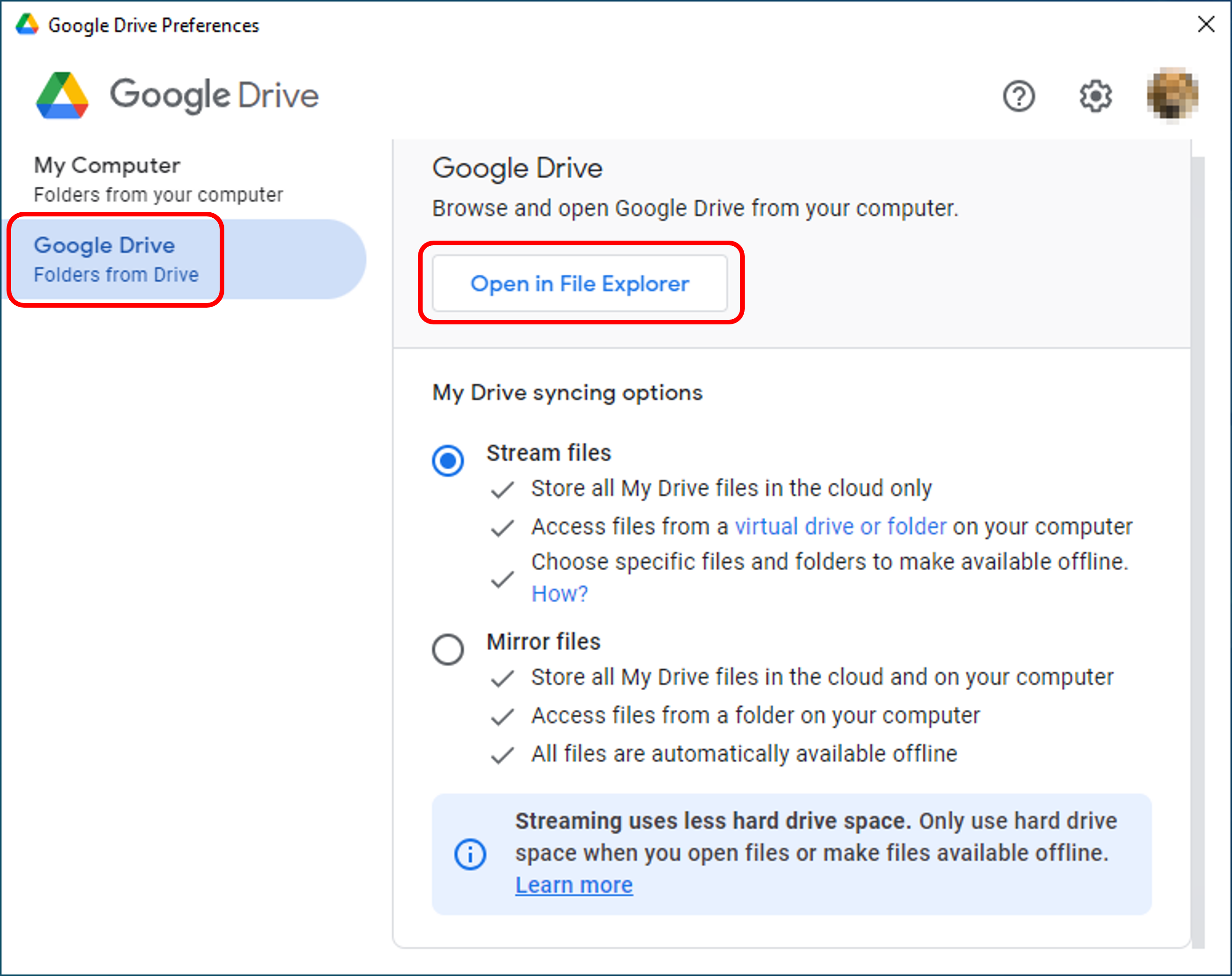Click Open in File Explorer button
Screen dimensions: 1232x976
pyautogui.click(x=579, y=283)
